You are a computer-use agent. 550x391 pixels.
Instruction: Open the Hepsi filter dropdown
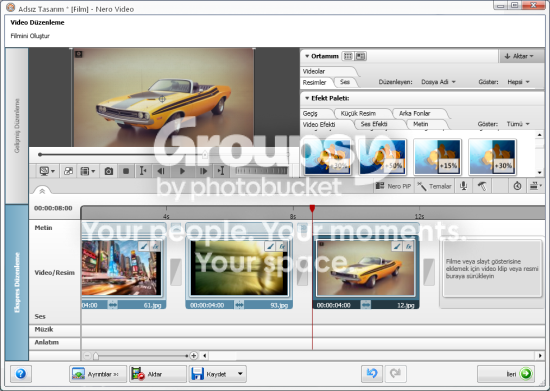click(x=518, y=82)
